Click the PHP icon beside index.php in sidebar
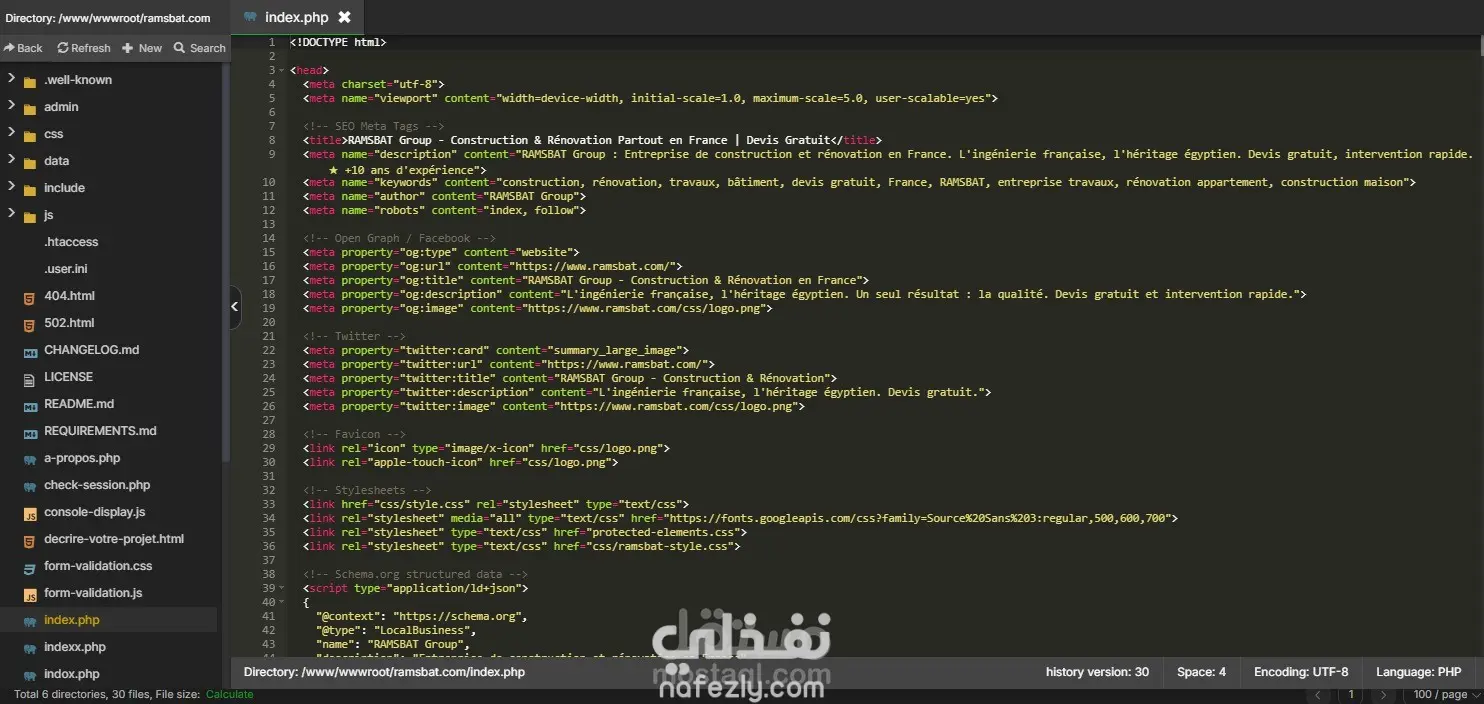 click(x=30, y=621)
